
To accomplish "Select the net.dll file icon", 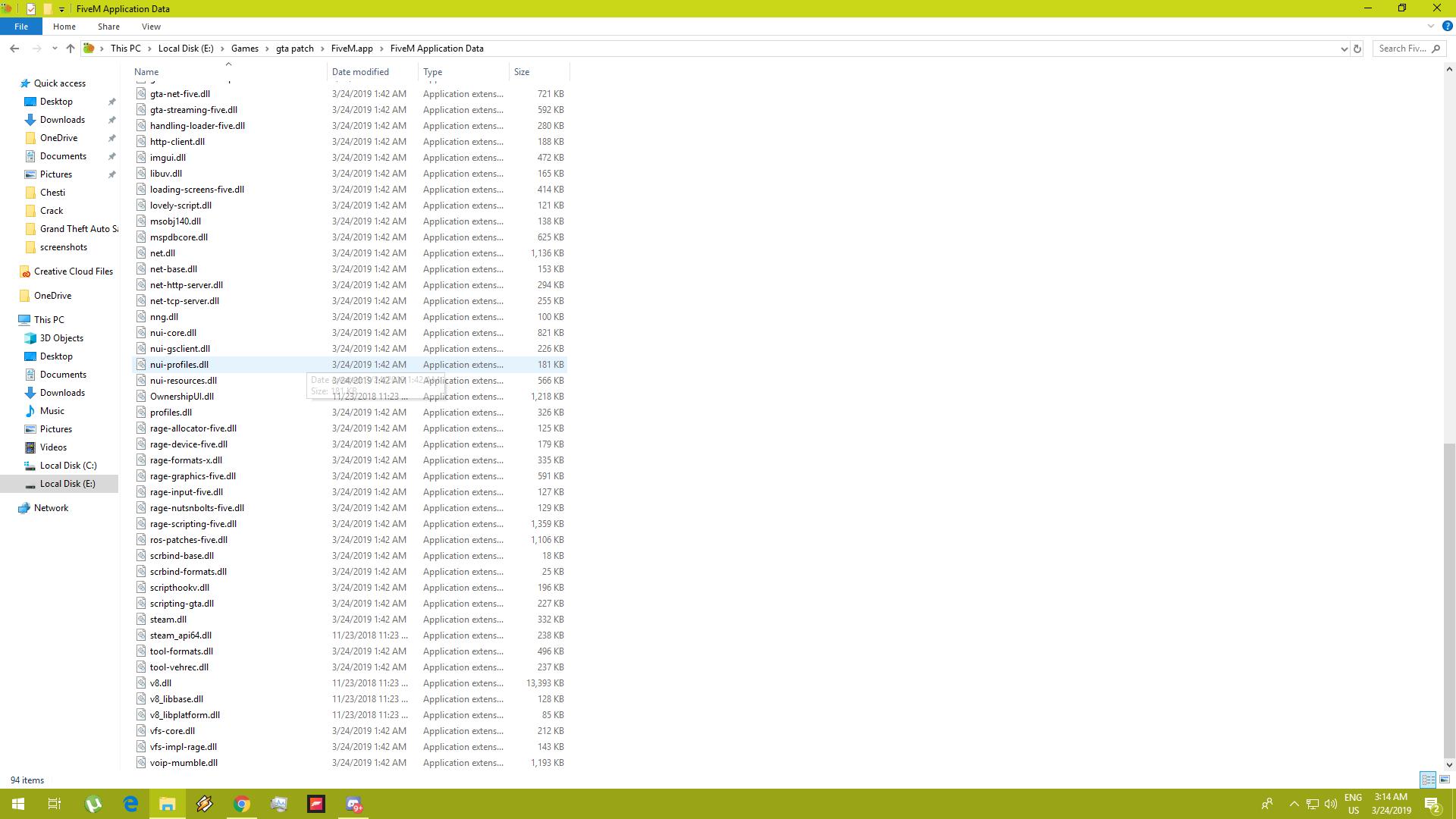I will coord(141,253).
